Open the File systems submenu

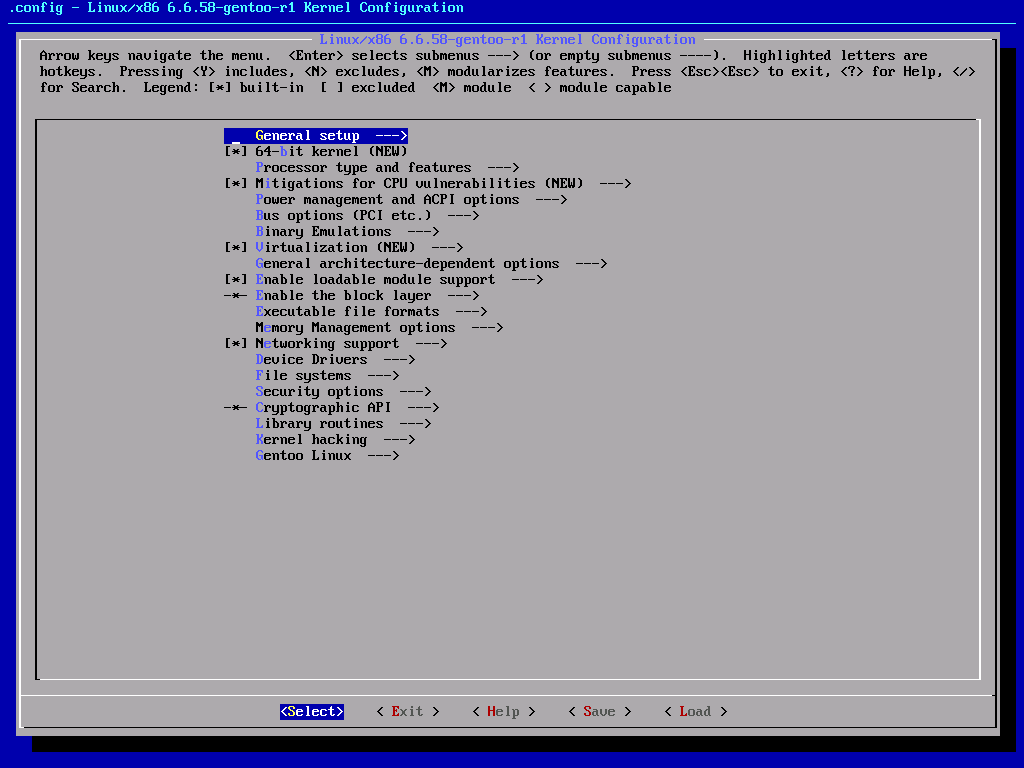point(327,376)
